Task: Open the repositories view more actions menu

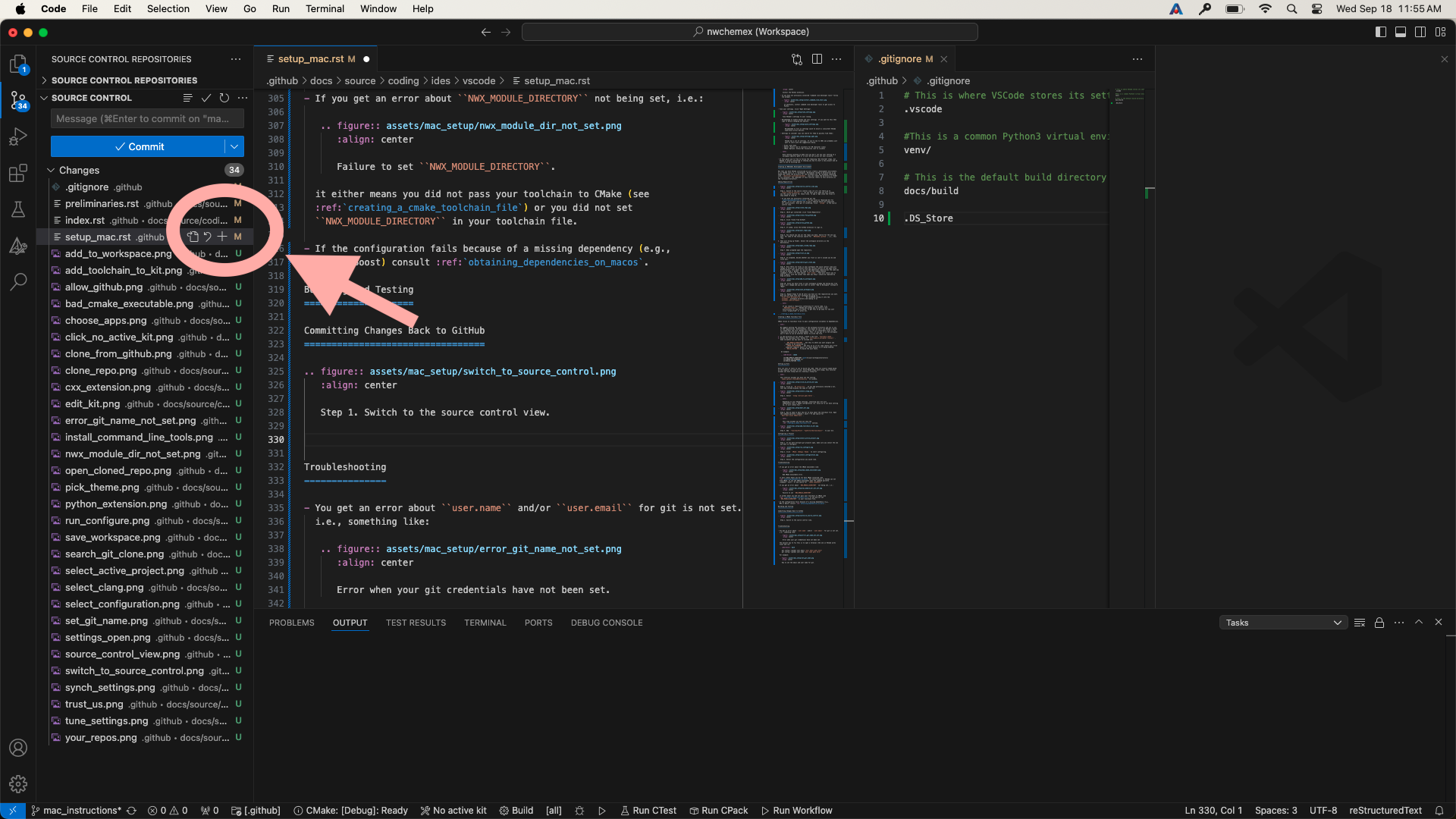Action: click(x=236, y=59)
